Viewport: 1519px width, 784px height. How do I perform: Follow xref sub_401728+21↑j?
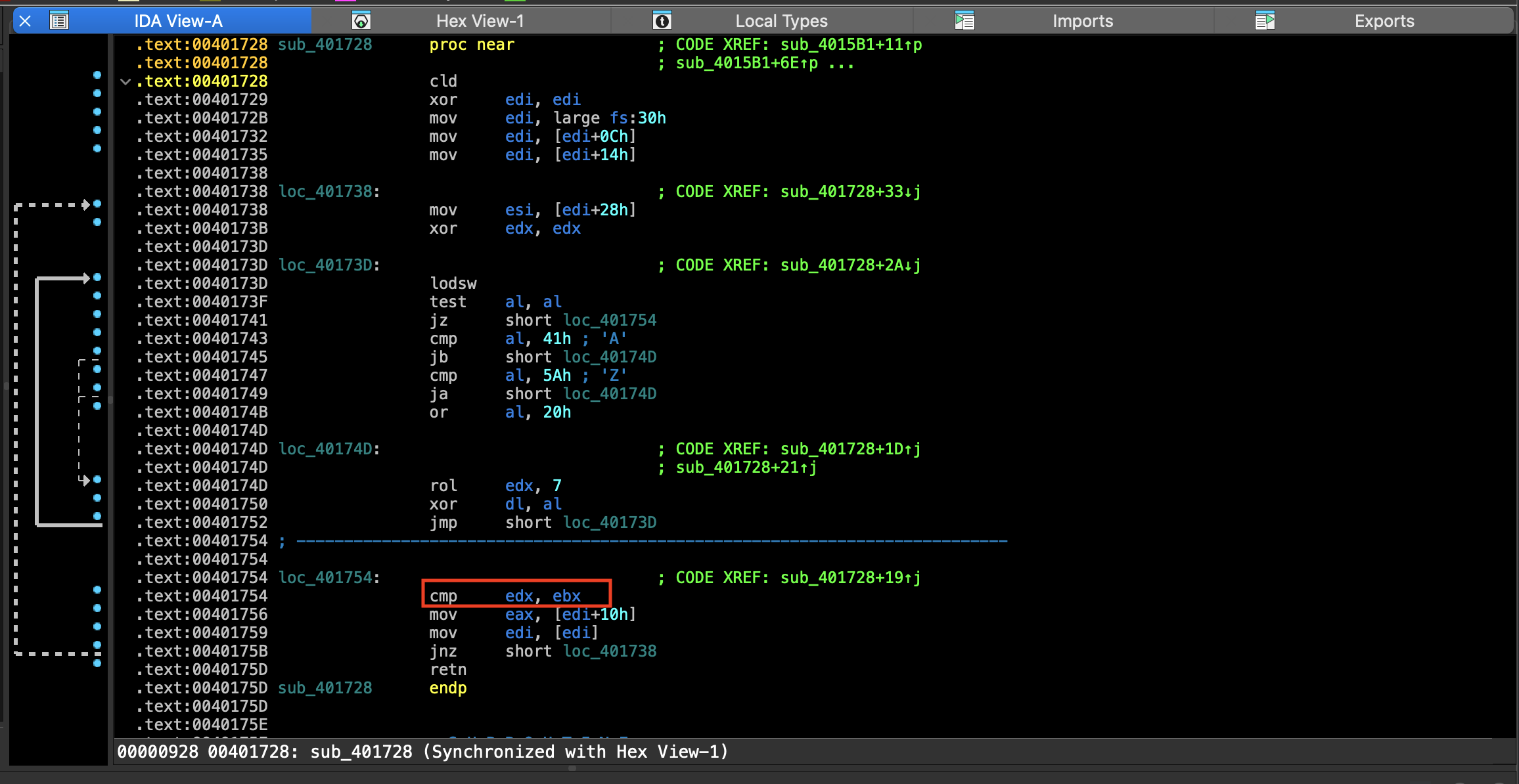pyautogui.click(x=746, y=468)
